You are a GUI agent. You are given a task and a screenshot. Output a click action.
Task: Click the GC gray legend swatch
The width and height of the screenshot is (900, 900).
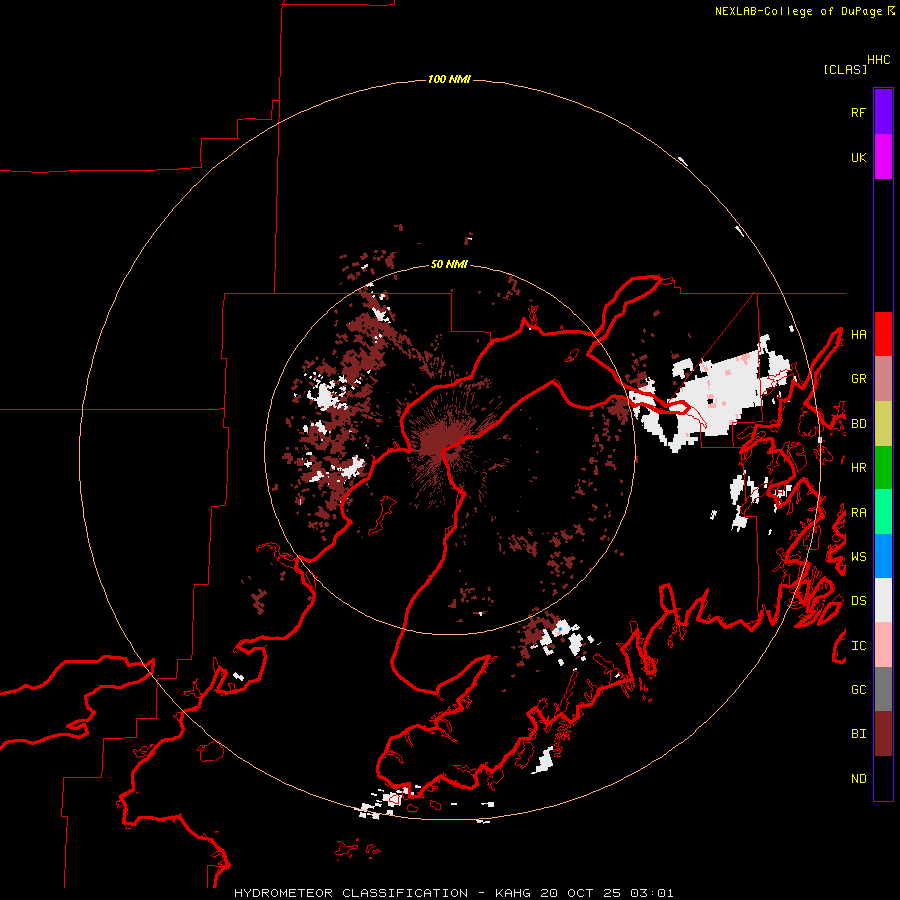[x=883, y=689]
